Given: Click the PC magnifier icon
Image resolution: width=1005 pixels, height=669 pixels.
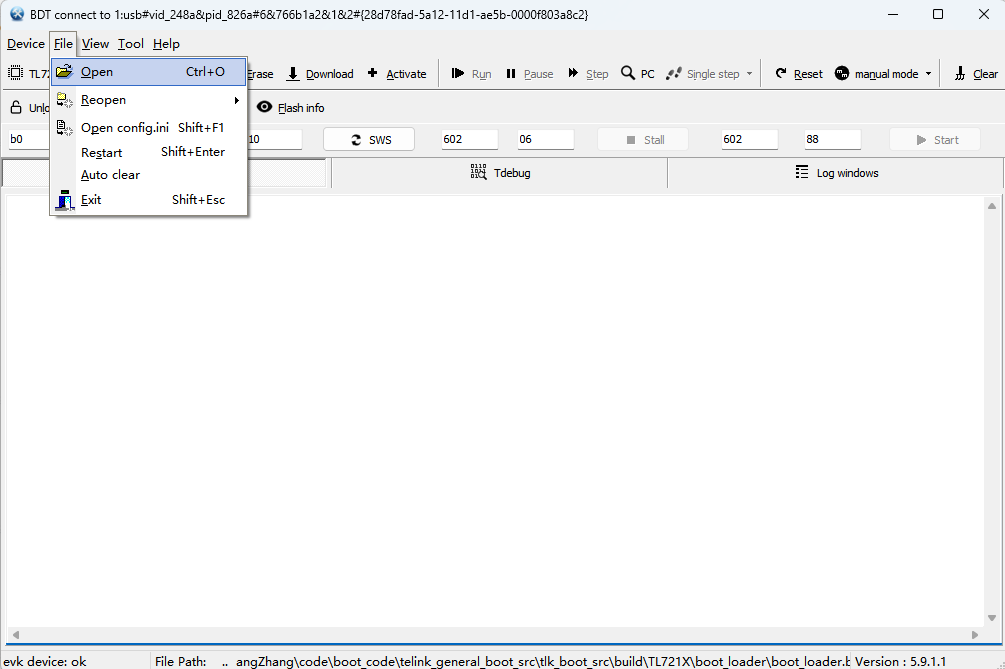Looking at the screenshot, I should click(x=627, y=73).
